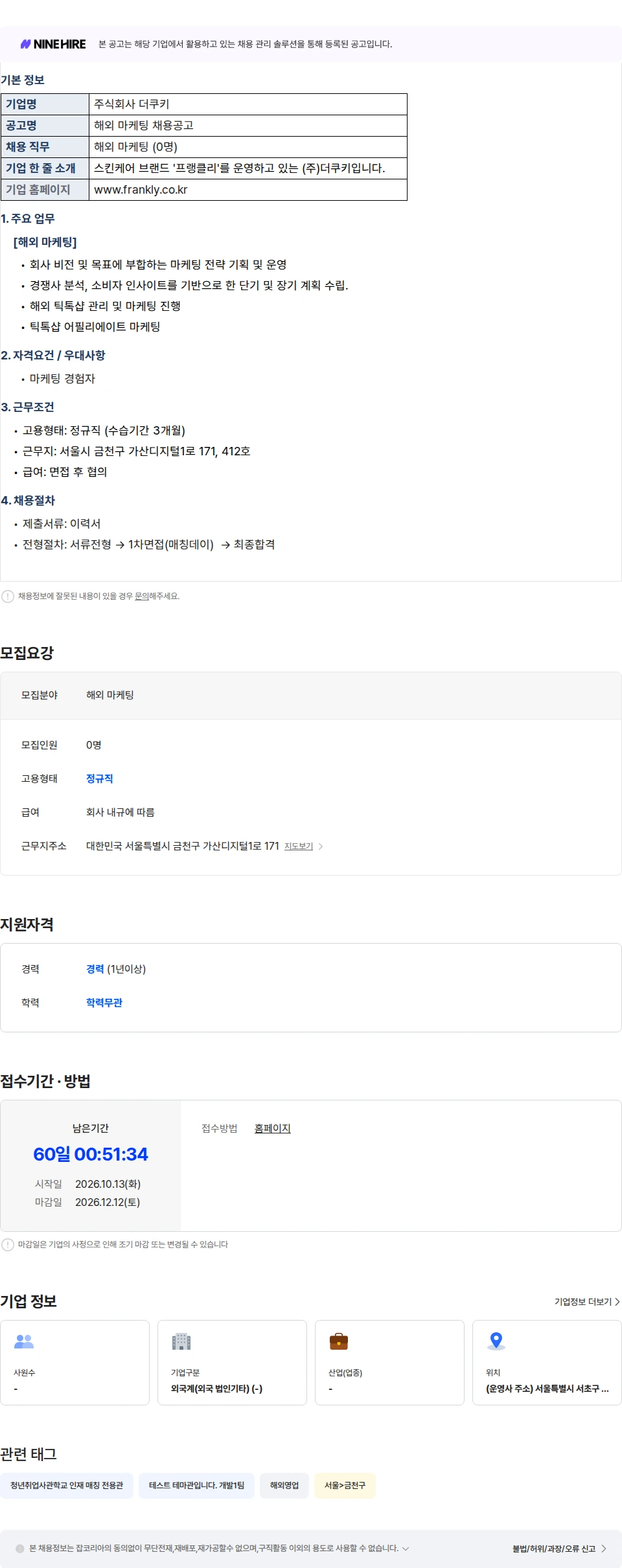Select the 청년취업사관학교 인재 매칭 전용관 tag
The height and width of the screenshot is (1568, 622).
coord(67,1485)
